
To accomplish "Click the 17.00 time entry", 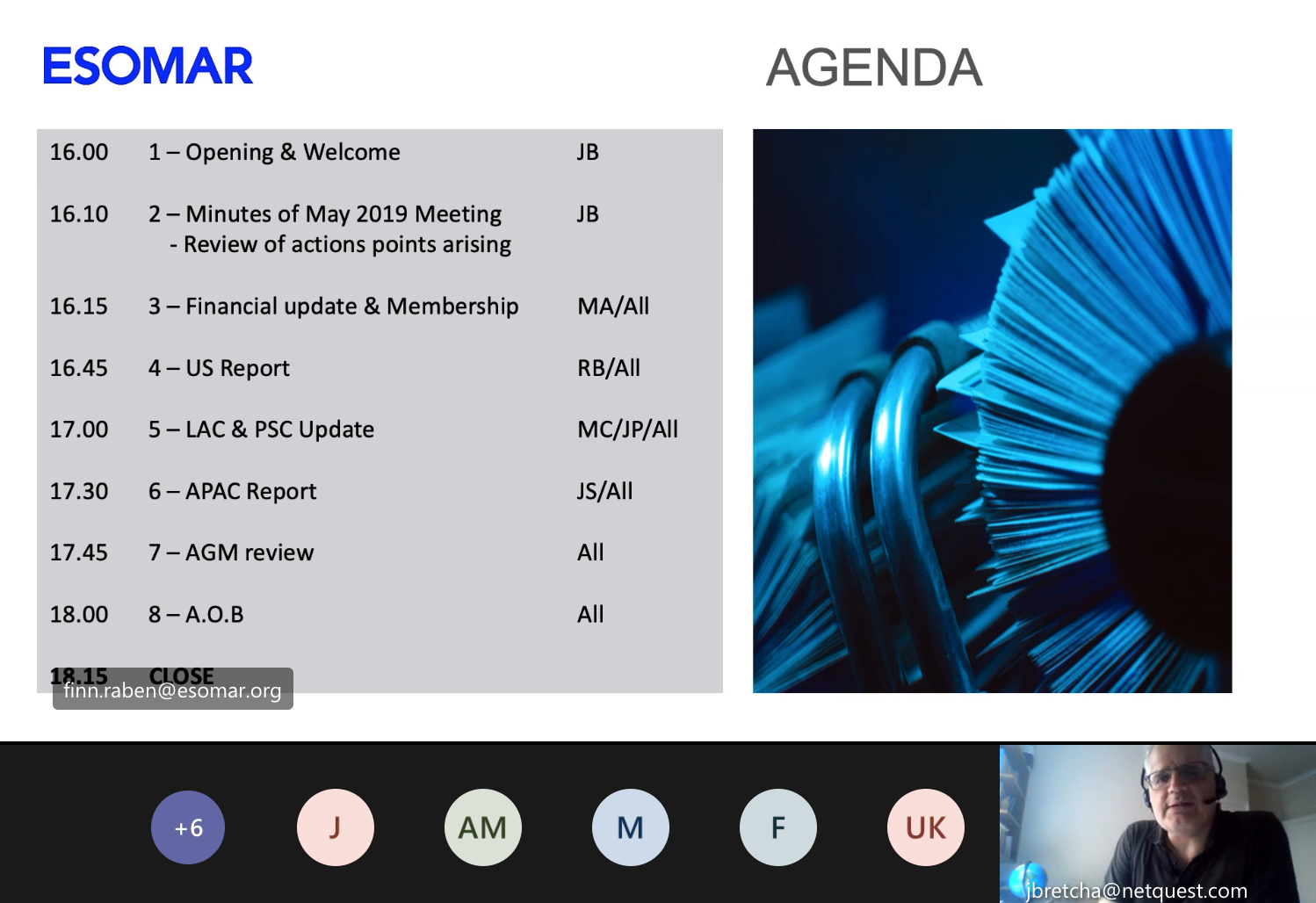I will [x=79, y=430].
